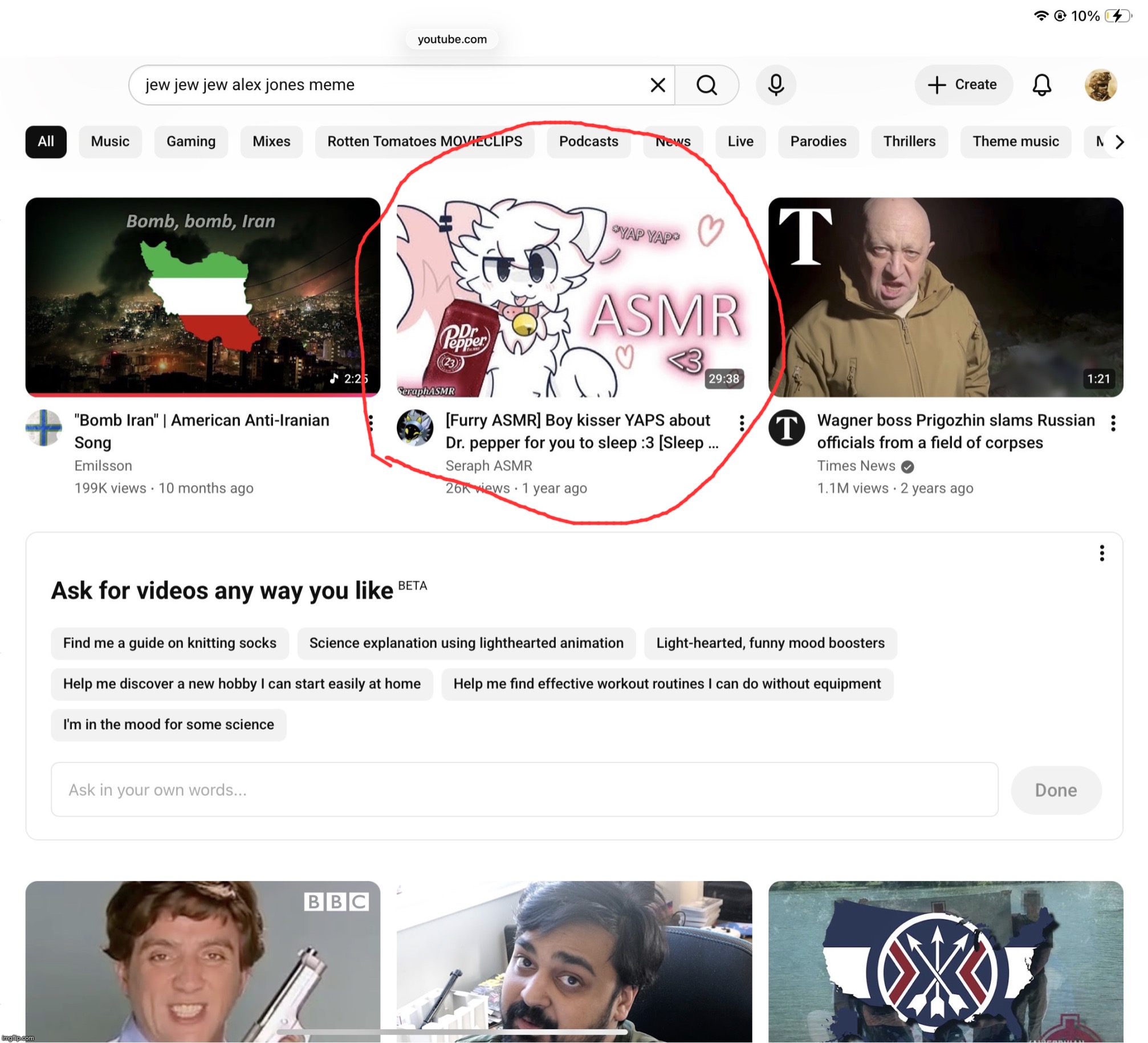The height and width of the screenshot is (1043, 1148).
Task: Switch to the Music filter tab
Action: tap(110, 141)
